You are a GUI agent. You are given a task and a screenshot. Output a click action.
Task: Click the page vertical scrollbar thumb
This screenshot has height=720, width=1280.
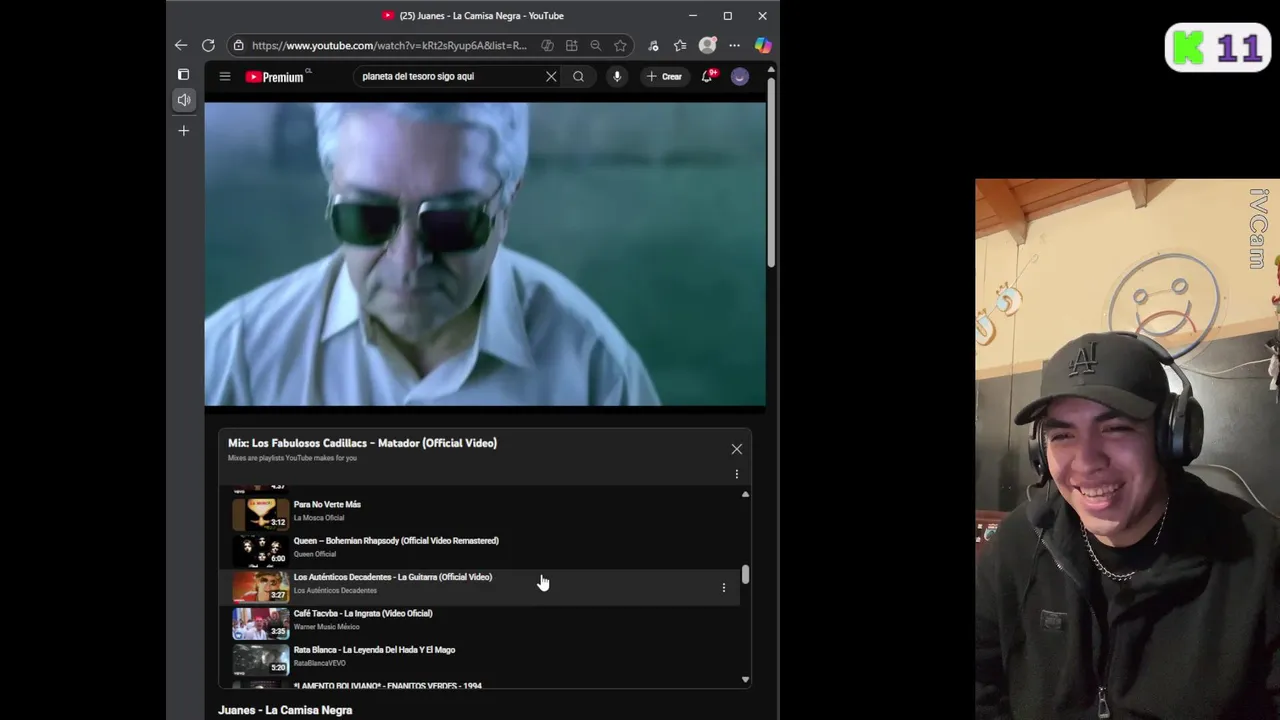771,172
